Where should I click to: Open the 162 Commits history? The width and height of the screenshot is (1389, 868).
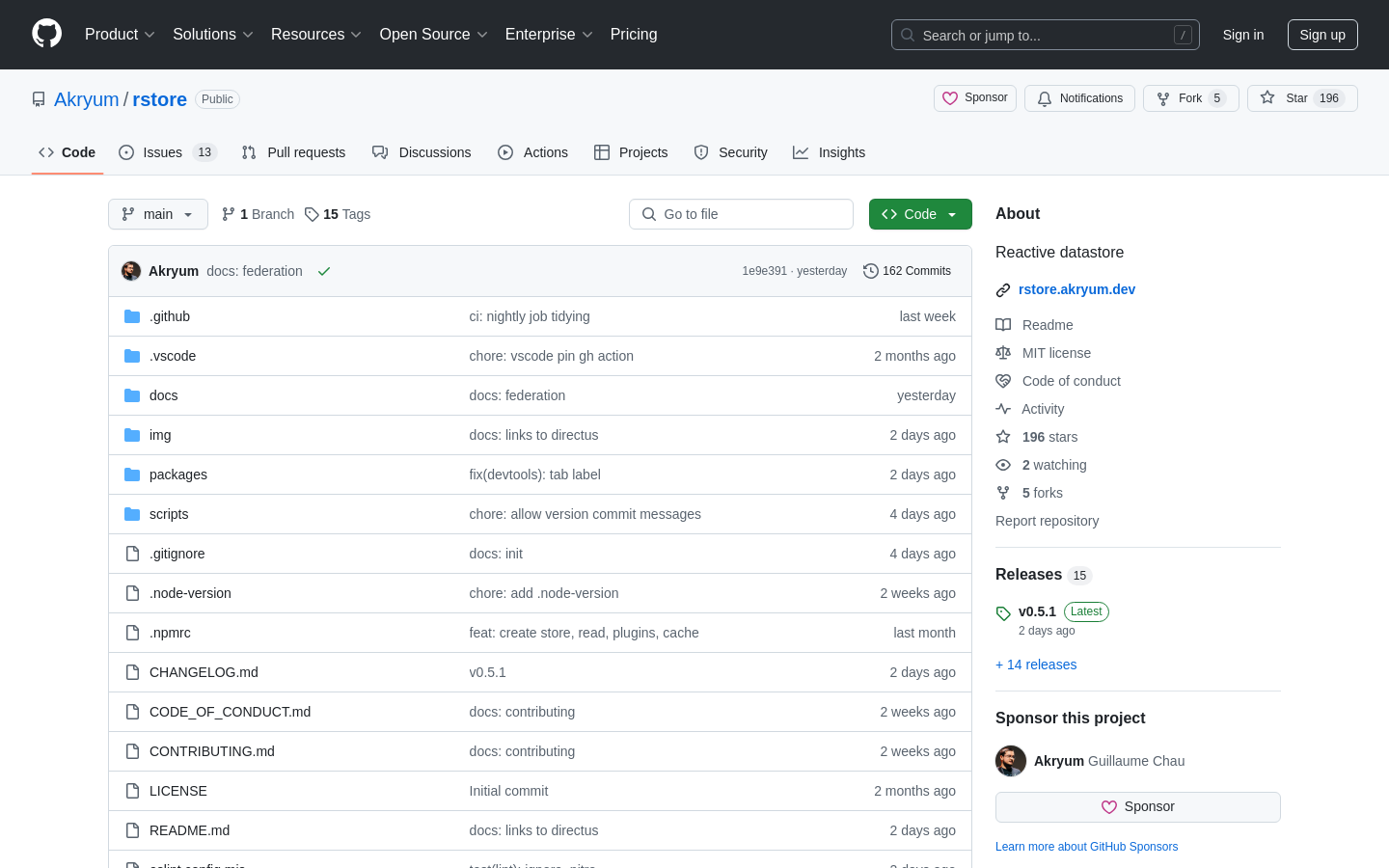907,271
